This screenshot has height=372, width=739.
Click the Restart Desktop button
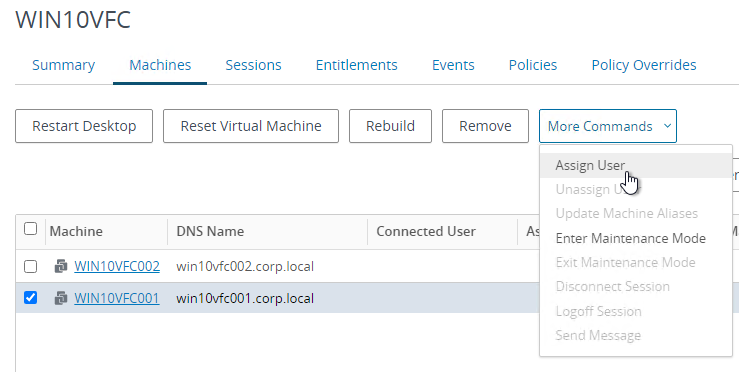[84, 126]
